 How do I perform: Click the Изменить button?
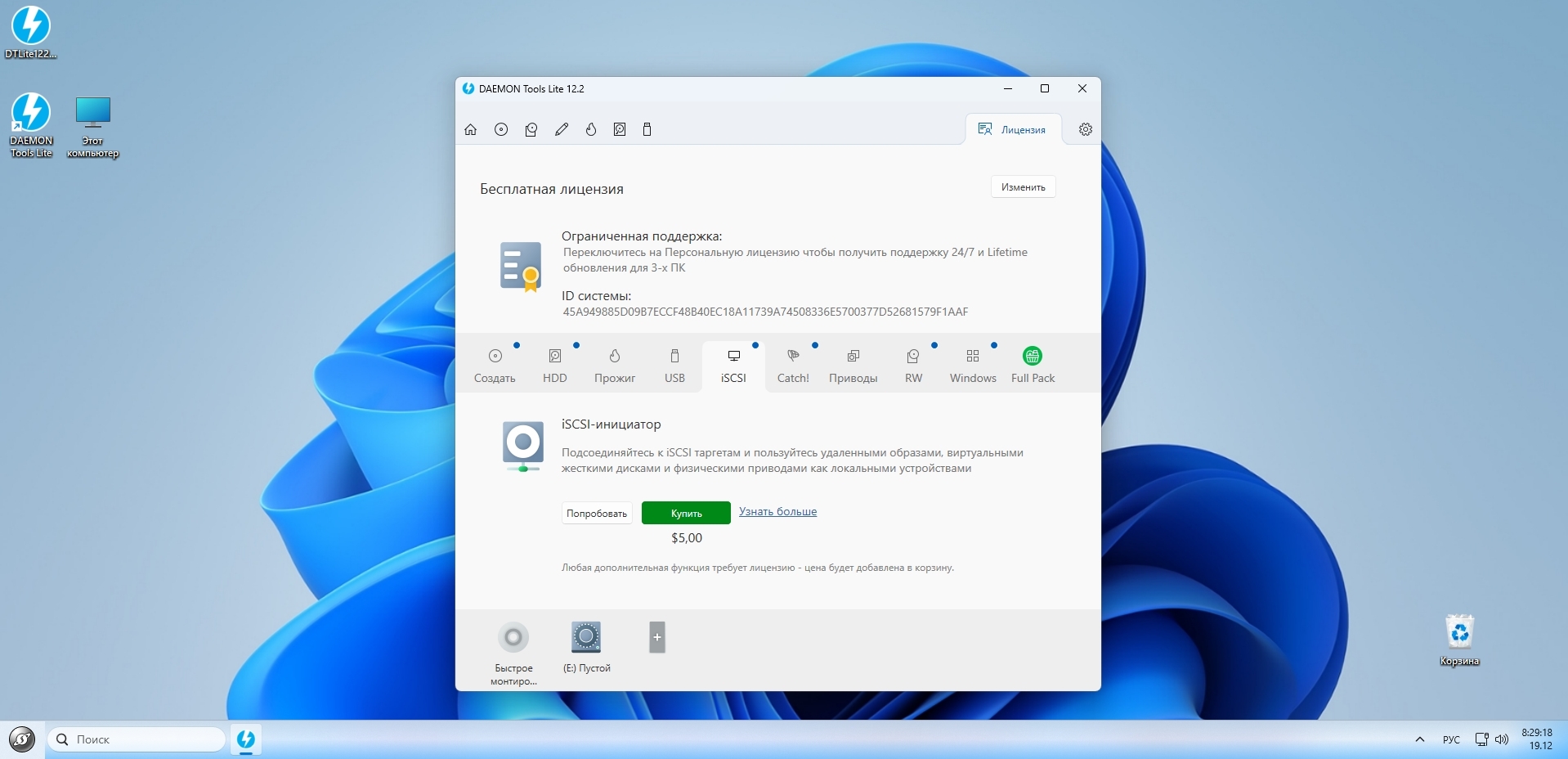coord(1024,187)
